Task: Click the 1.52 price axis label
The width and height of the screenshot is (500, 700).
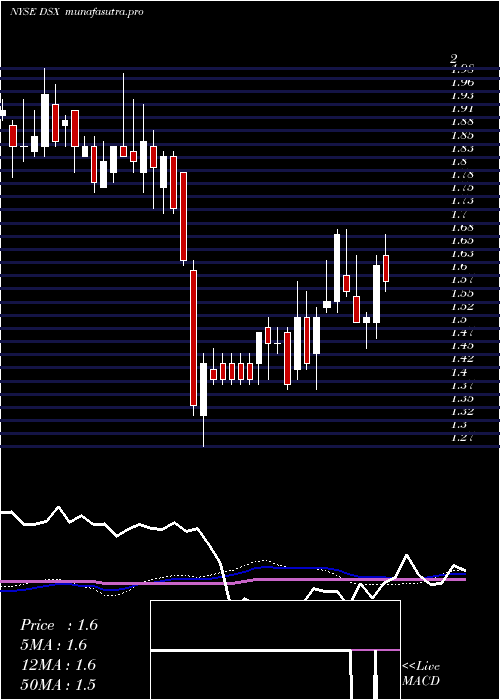Action: [x=462, y=306]
